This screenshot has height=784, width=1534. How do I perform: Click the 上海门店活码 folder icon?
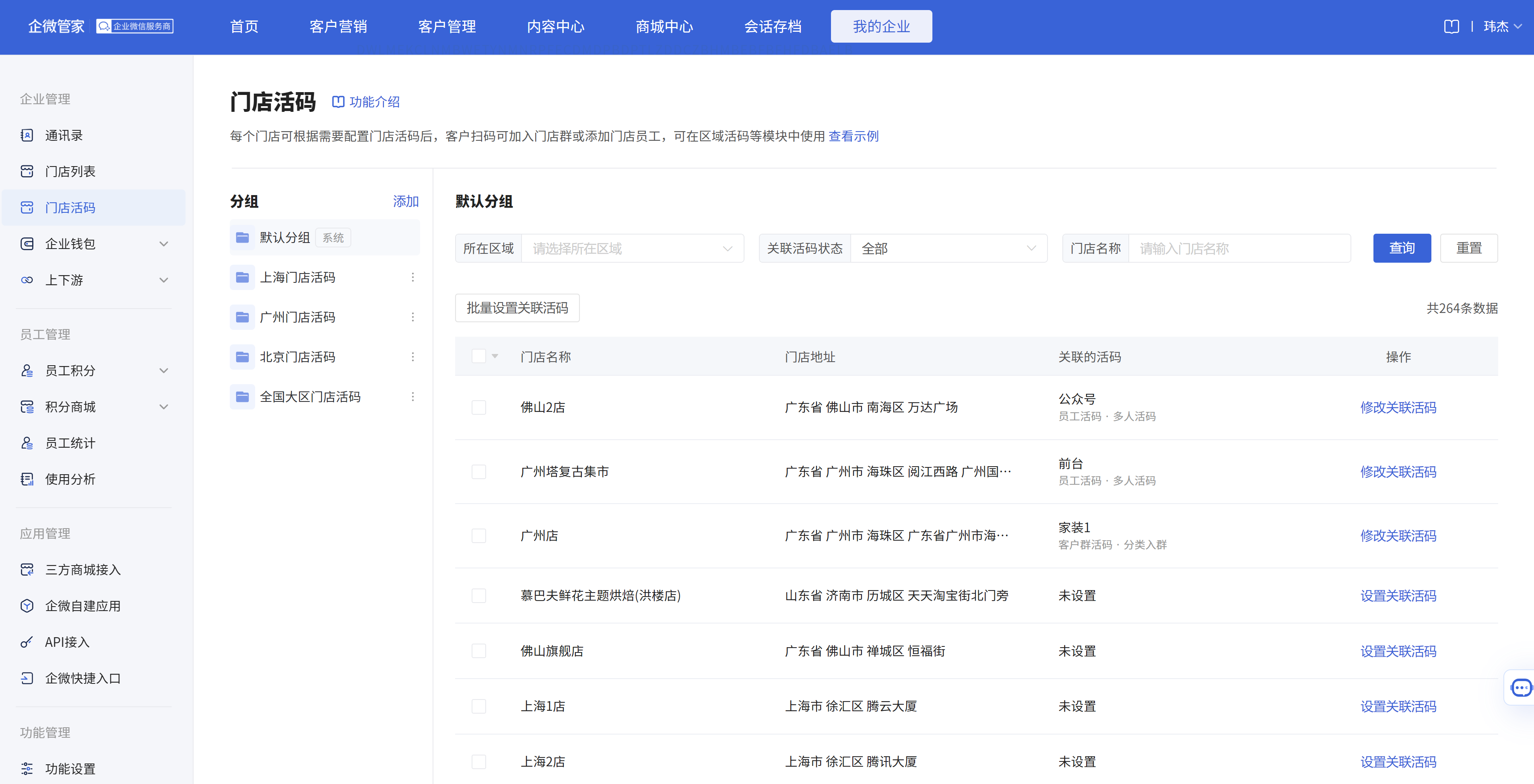pyautogui.click(x=242, y=278)
